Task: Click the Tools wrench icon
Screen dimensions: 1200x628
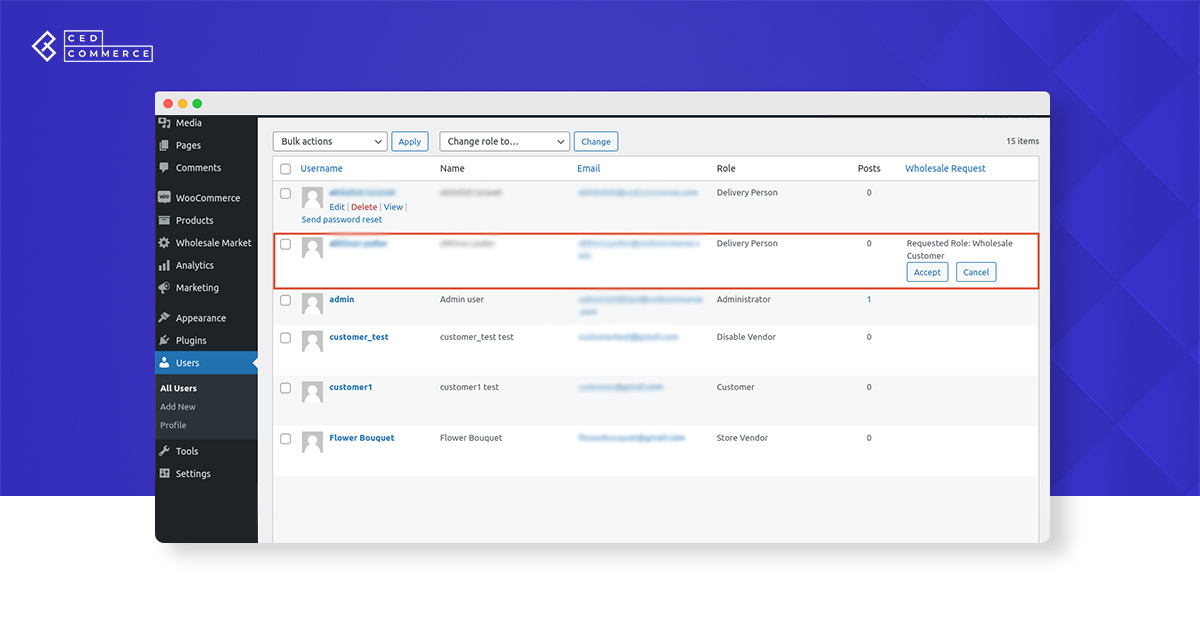Action: click(164, 451)
